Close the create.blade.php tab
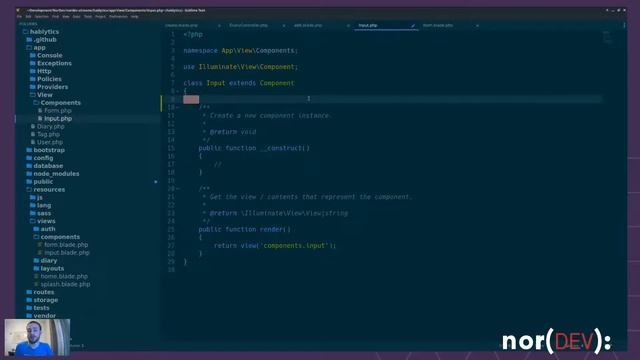The width and height of the screenshot is (640, 360). (219, 26)
